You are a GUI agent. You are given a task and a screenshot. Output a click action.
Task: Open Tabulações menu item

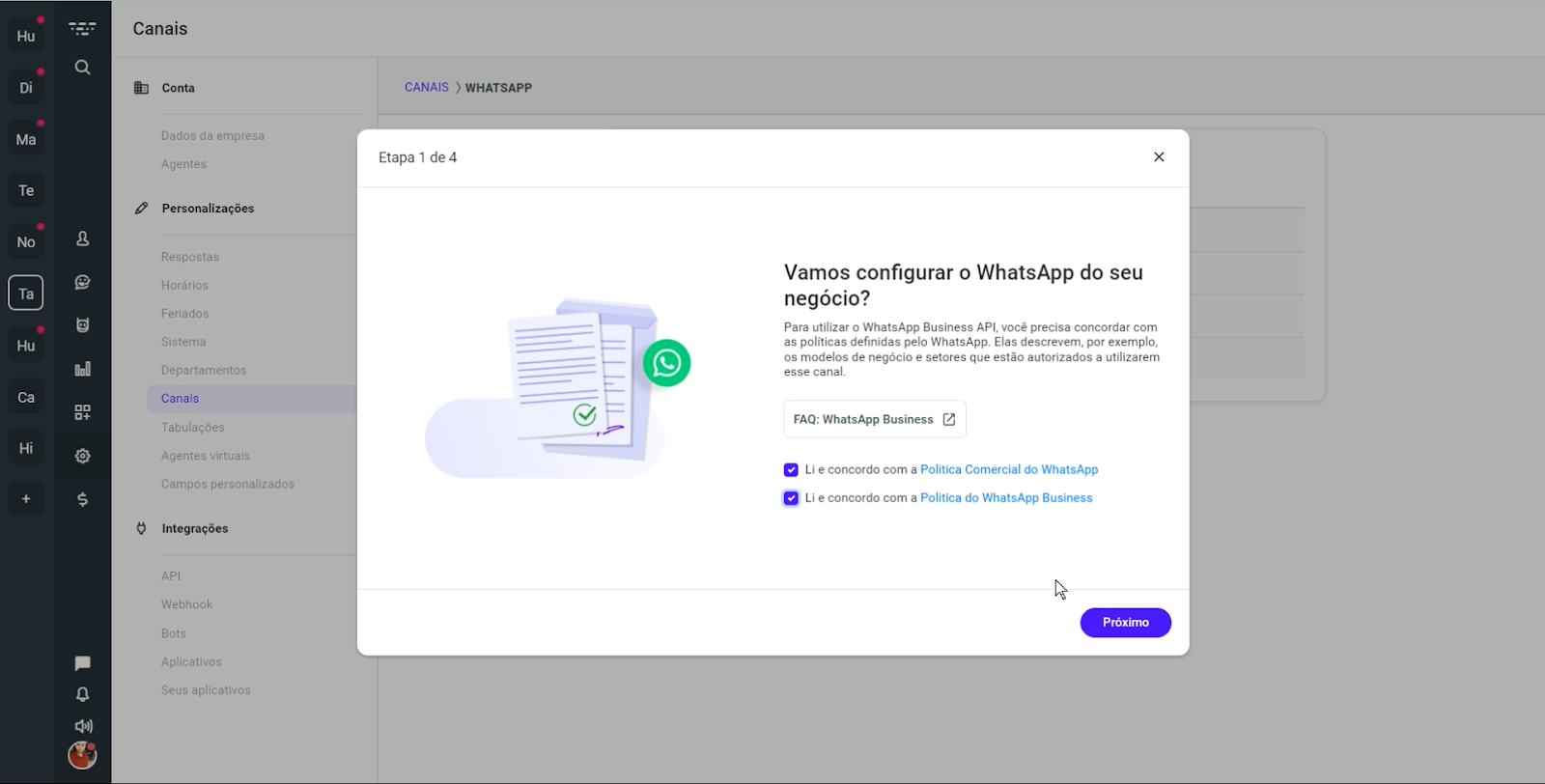(x=193, y=428)
